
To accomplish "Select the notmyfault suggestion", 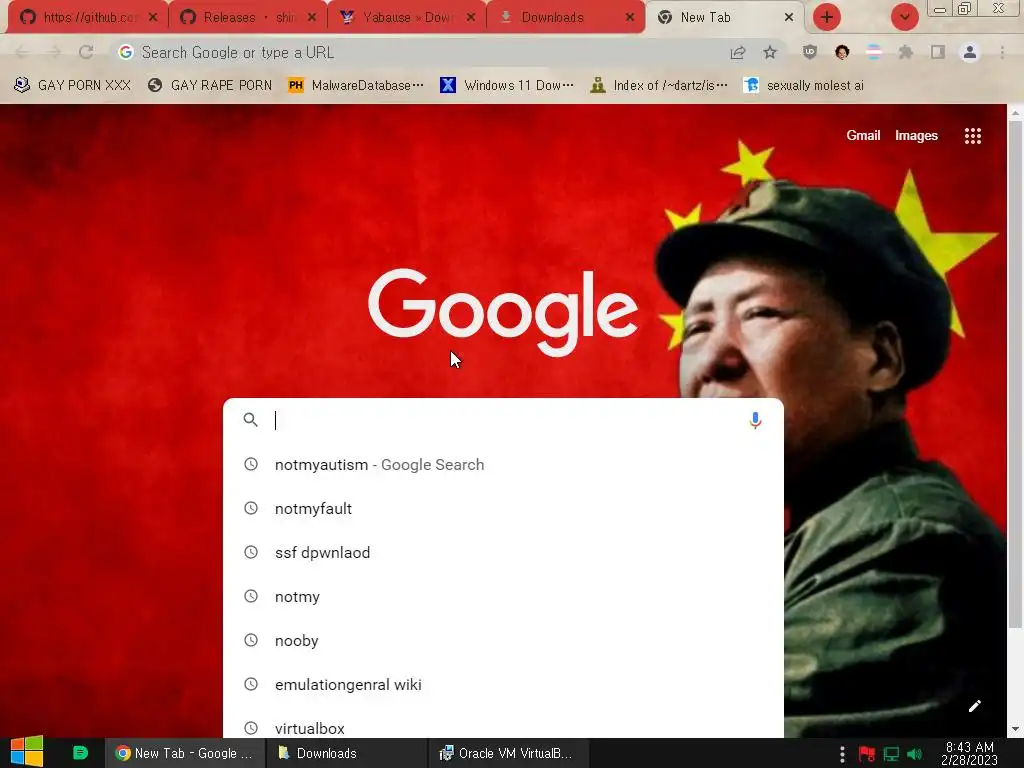I will pos(503,508).
